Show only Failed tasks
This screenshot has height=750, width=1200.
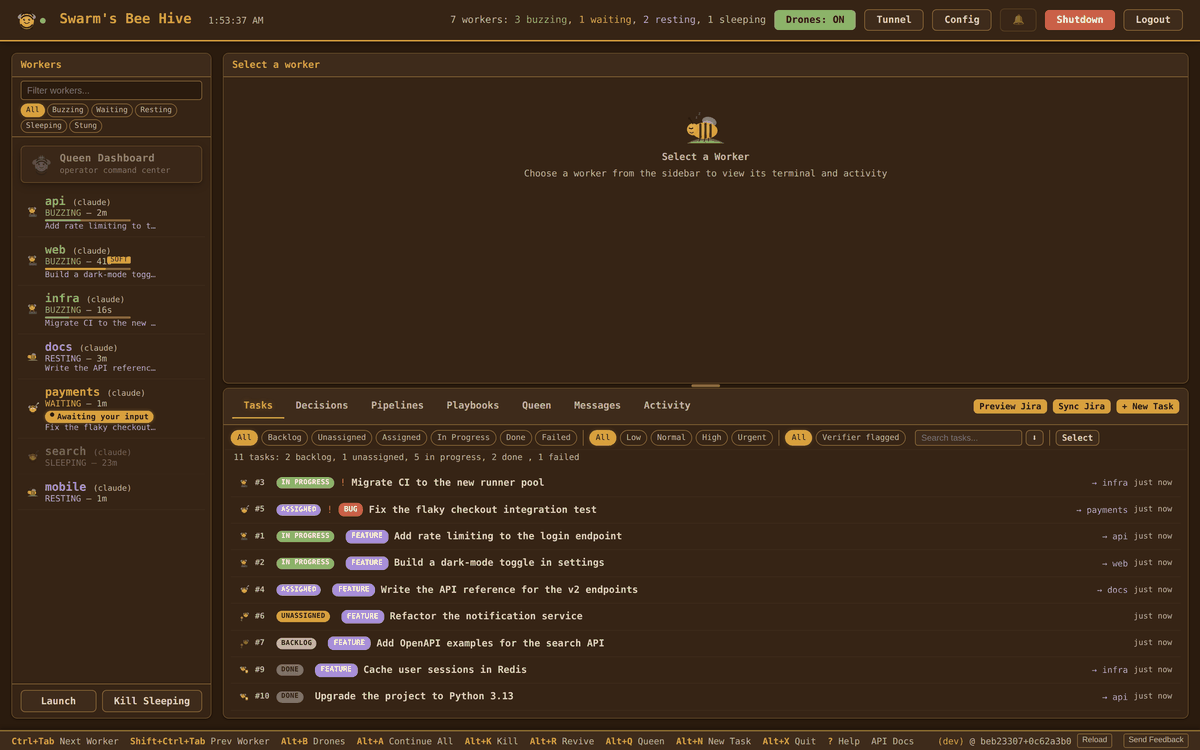click(x=556, y=438)
